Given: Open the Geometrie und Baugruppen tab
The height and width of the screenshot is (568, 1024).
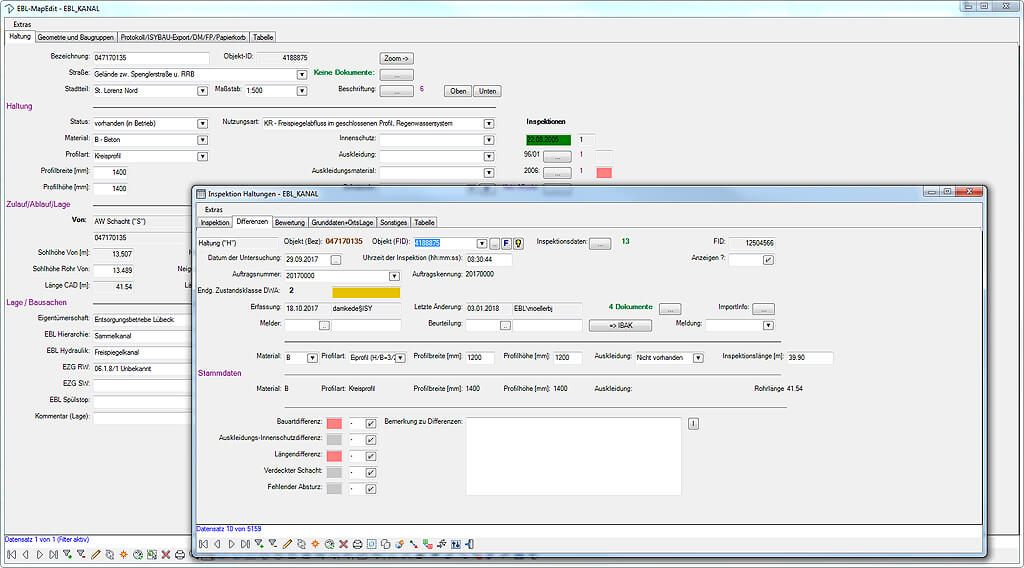Looking at the screenshot, I should [76, 37].
